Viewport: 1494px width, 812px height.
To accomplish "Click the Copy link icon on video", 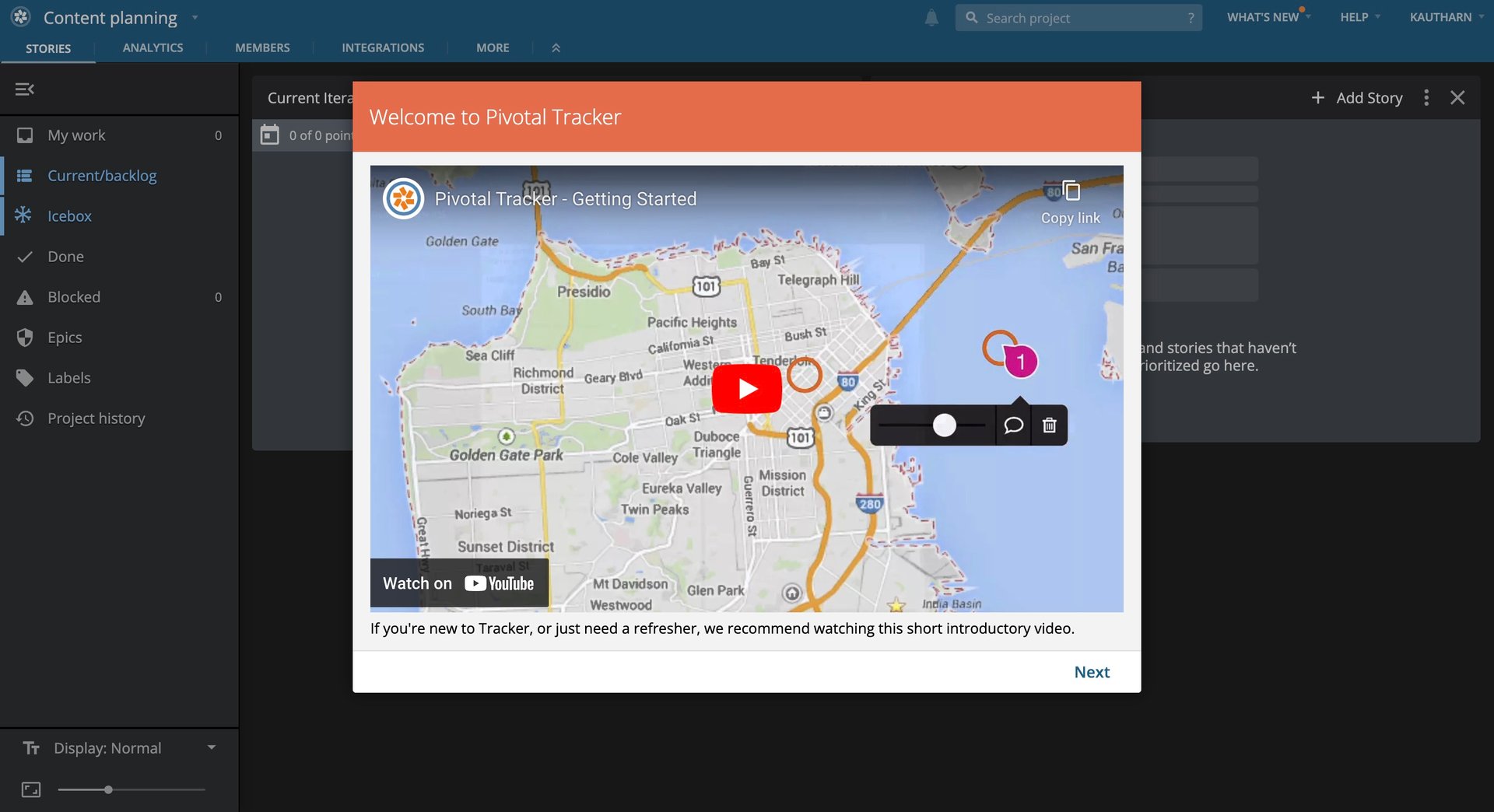I will (x=1071, y=191).
